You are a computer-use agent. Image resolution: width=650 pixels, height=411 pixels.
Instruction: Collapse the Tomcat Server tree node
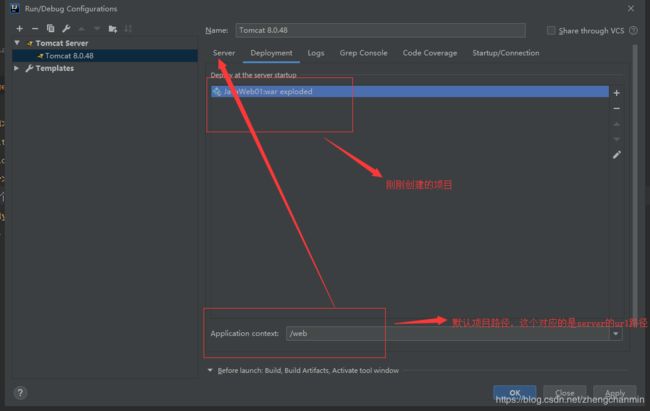tap(17, 43)
